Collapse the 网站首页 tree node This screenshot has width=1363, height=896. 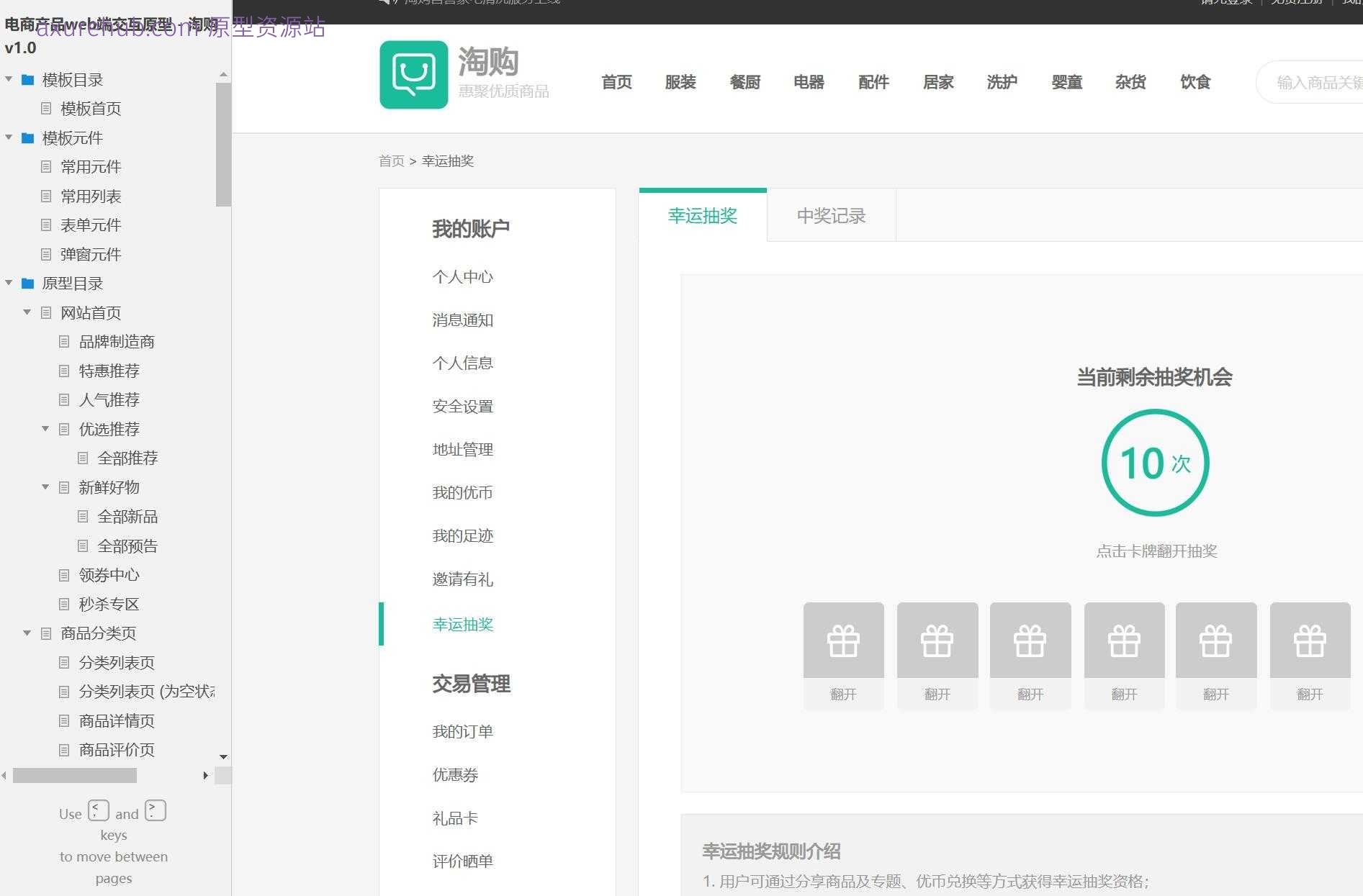[27, 312]
